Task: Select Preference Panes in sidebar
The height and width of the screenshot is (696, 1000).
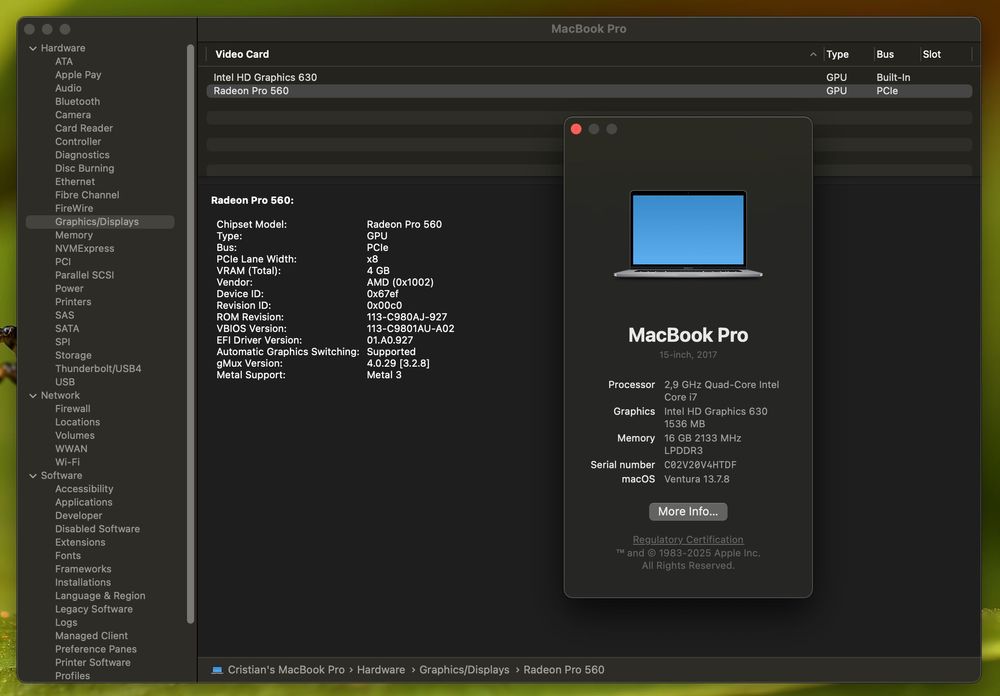Action: point(96,651)
